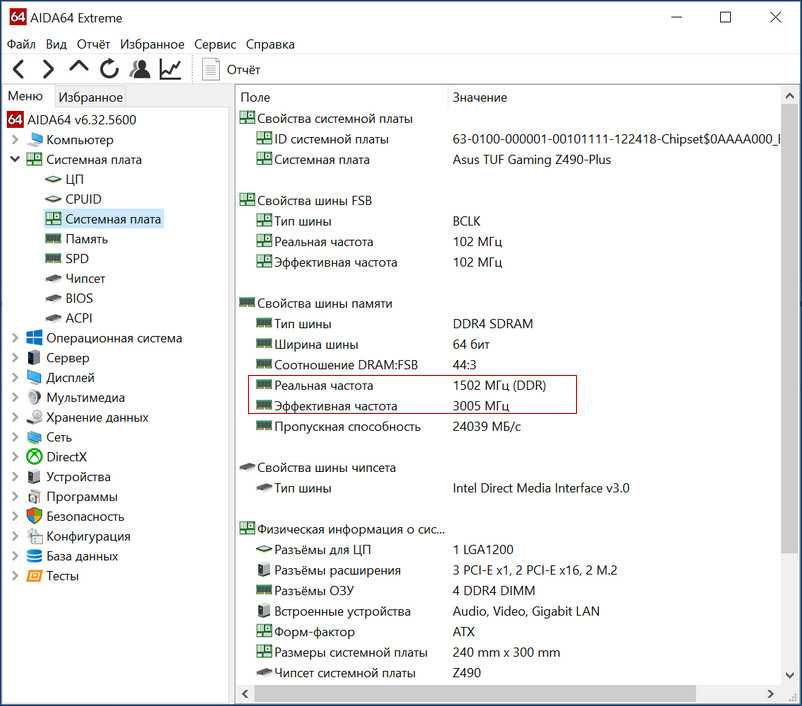Click the Значение column header

480,97
